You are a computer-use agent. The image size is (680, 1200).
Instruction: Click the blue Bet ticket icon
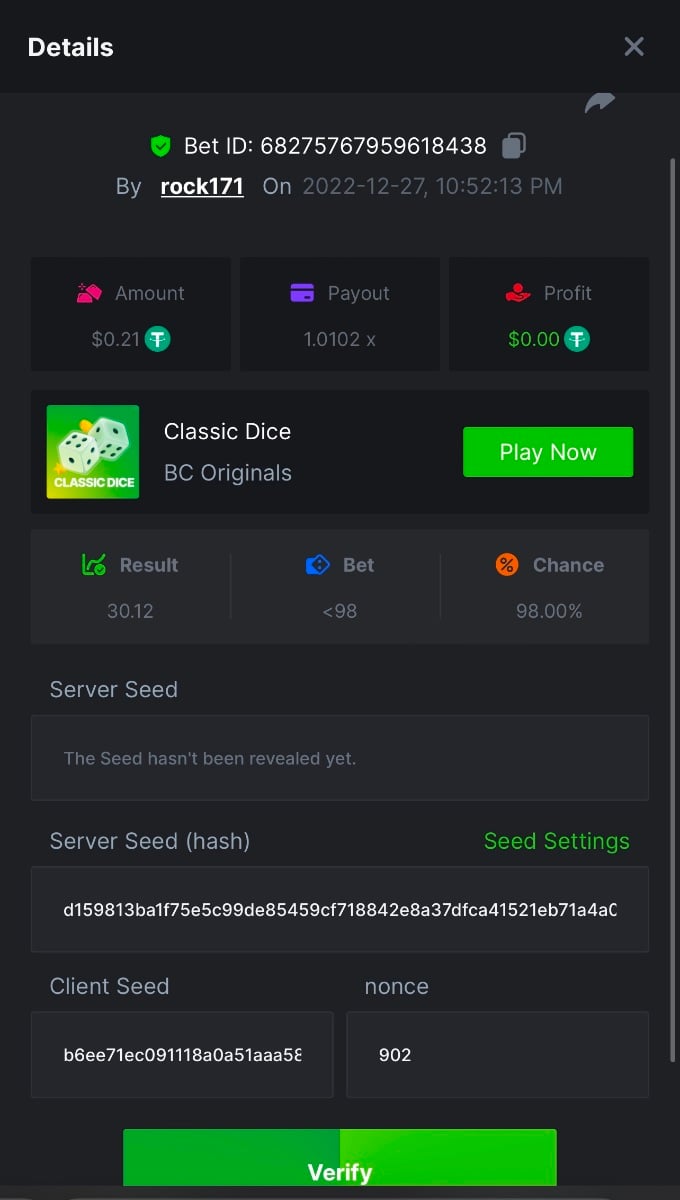(317, 565)
